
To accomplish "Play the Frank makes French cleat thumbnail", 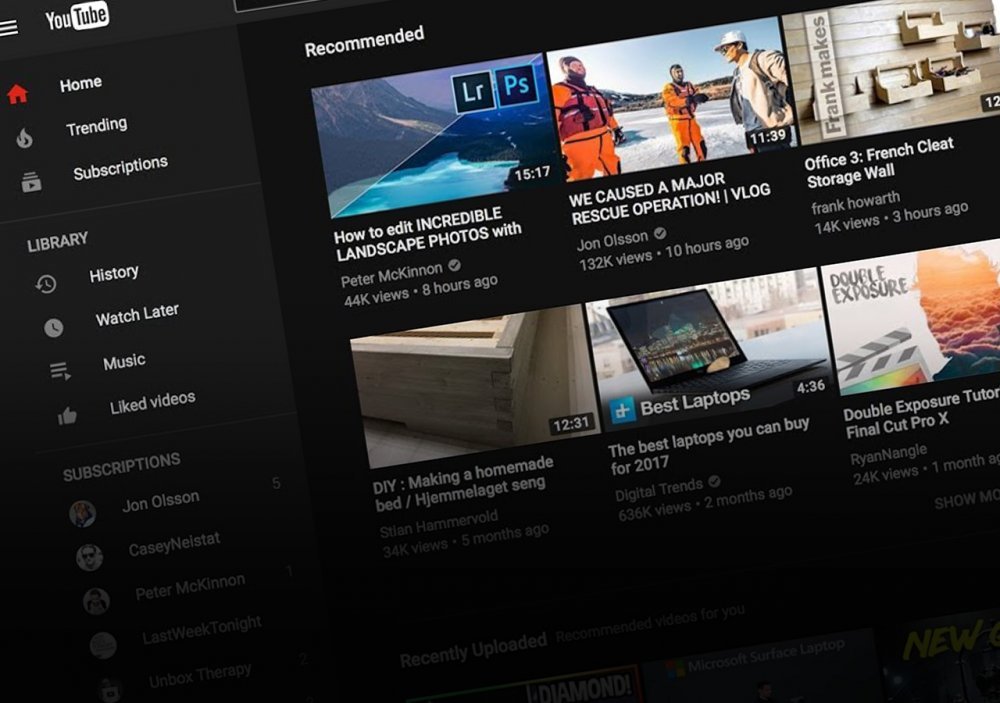I will coord(893,71).
